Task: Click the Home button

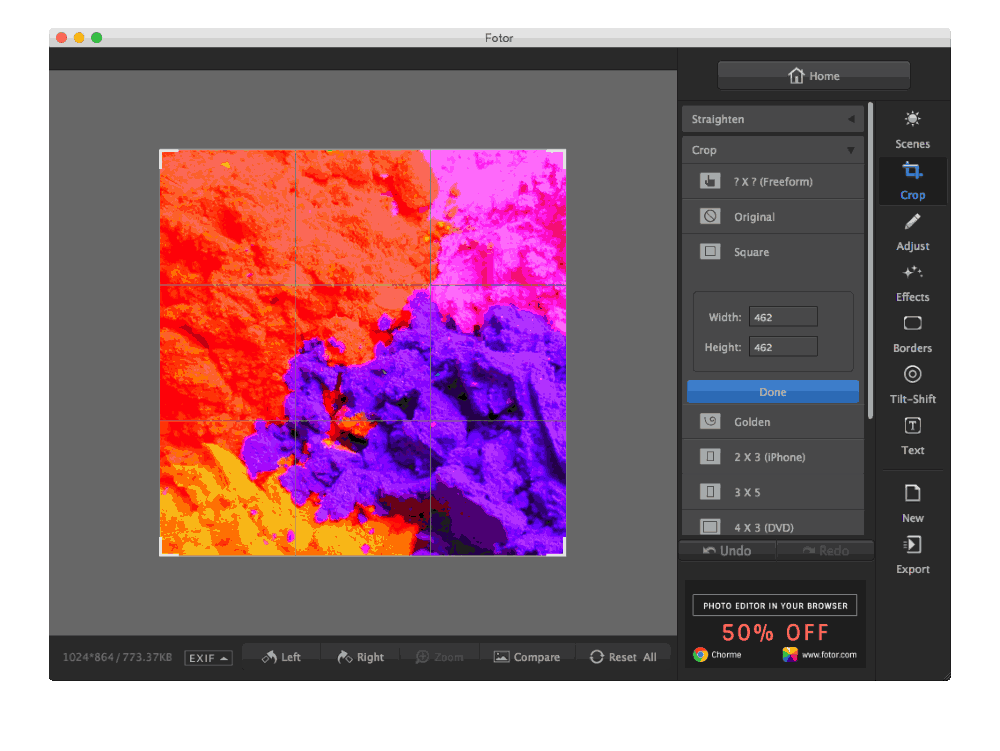Action: point(813,76)
